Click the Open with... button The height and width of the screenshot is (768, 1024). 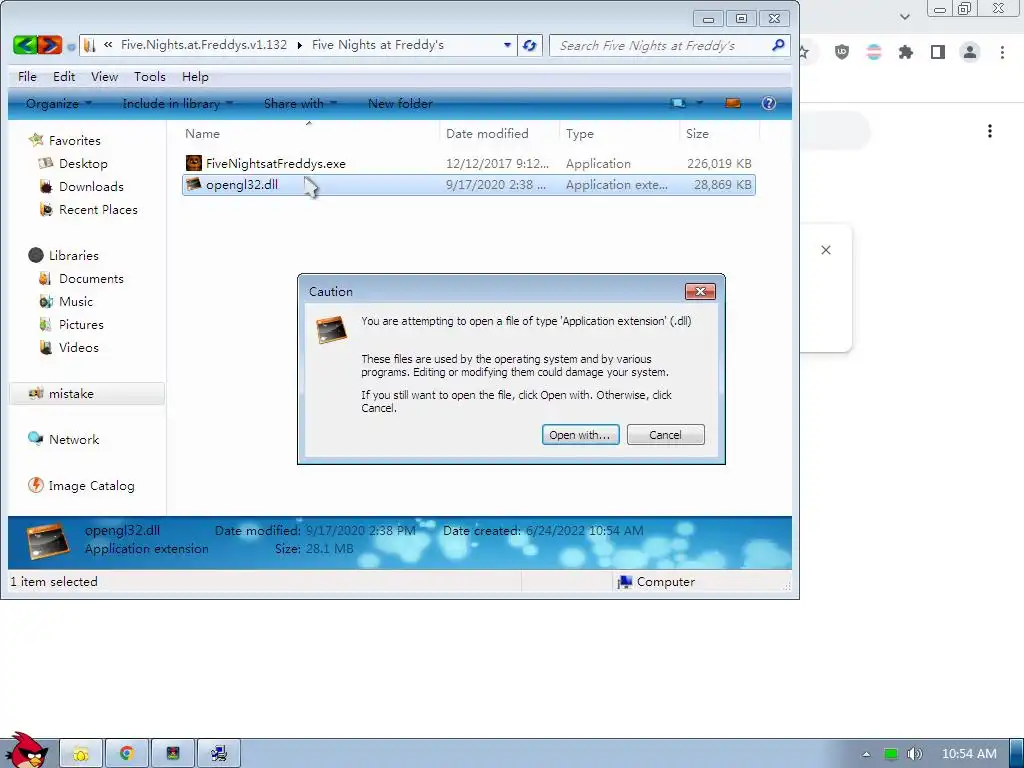click(580, 435)
